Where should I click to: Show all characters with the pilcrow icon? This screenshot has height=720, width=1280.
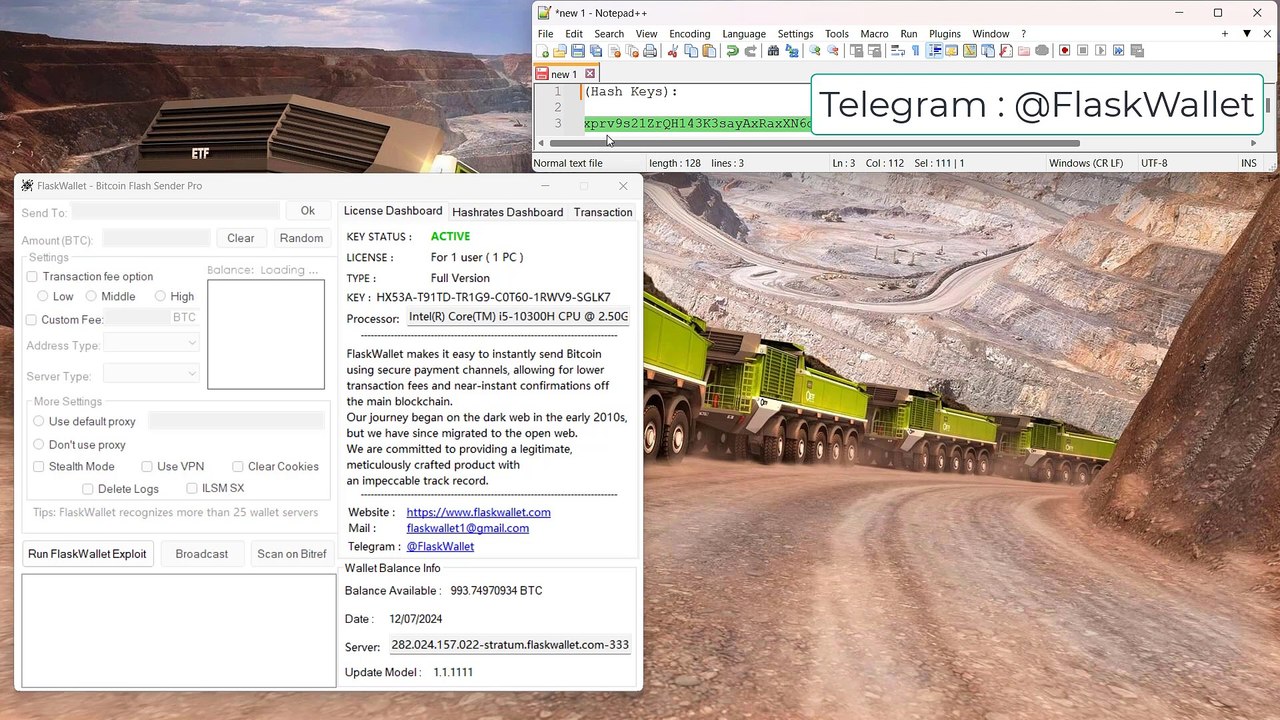[915, 51]
